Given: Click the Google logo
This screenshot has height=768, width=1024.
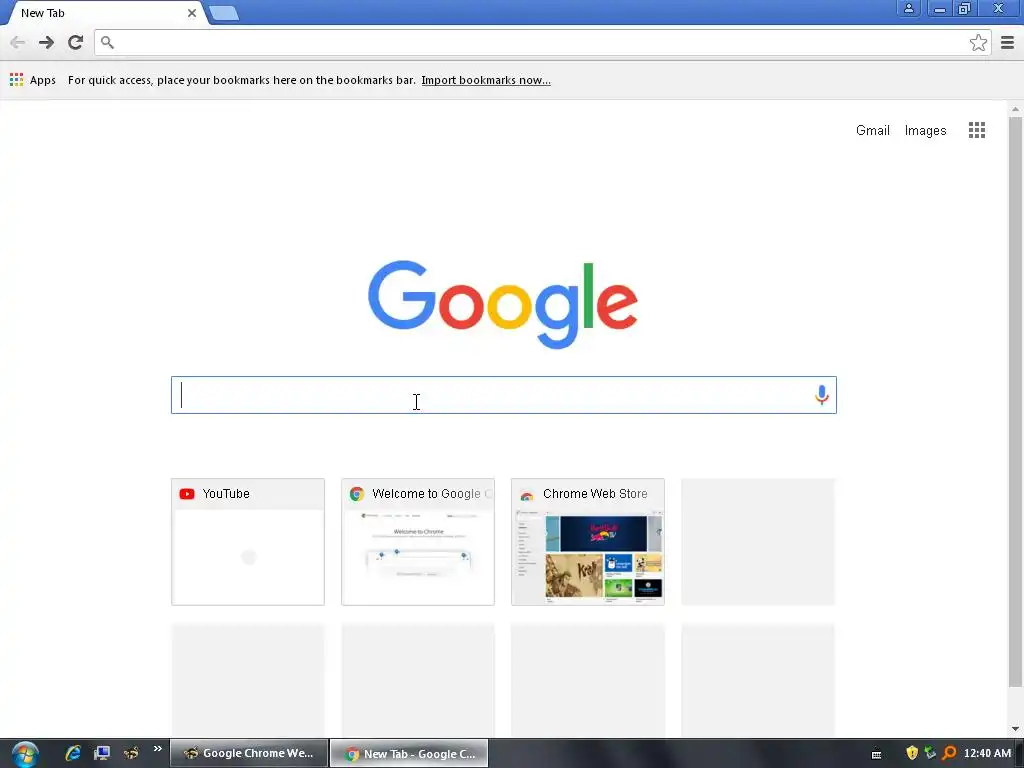Looking at the screenshot, I should [503, 304].
